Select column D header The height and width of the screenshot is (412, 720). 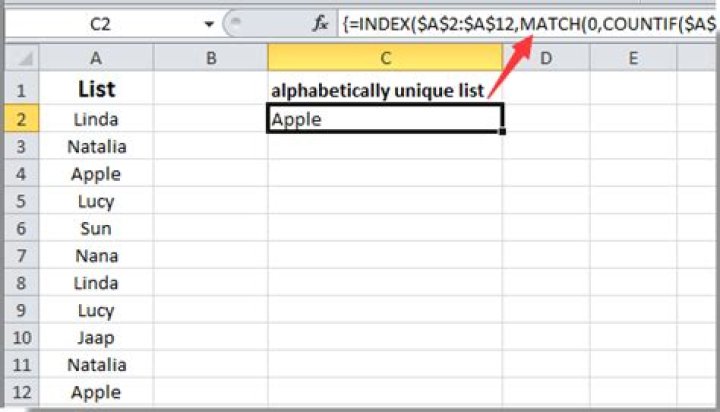(x=546, y=60)
